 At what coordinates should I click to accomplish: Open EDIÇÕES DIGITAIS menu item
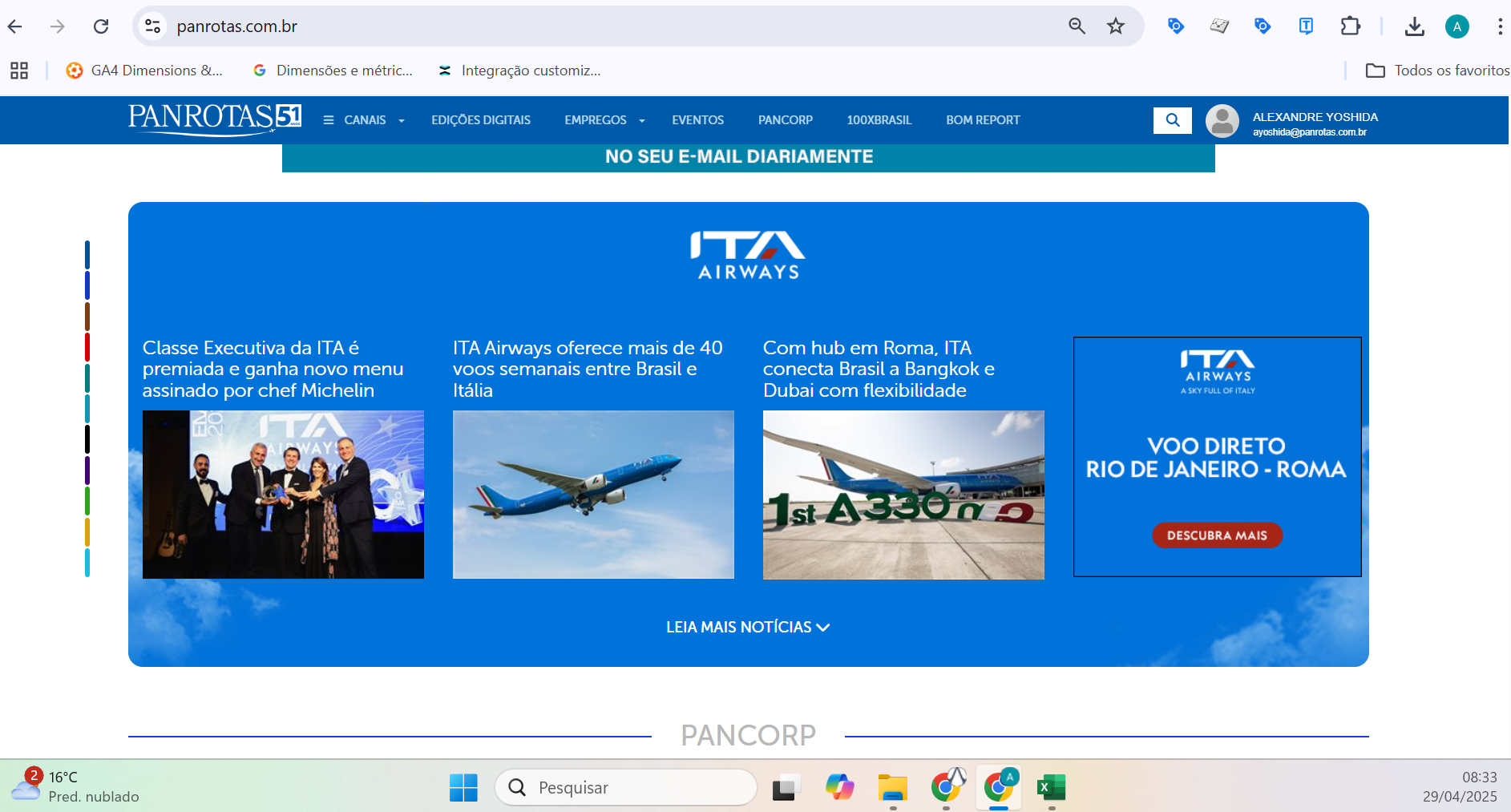click(x=481, y=120)
